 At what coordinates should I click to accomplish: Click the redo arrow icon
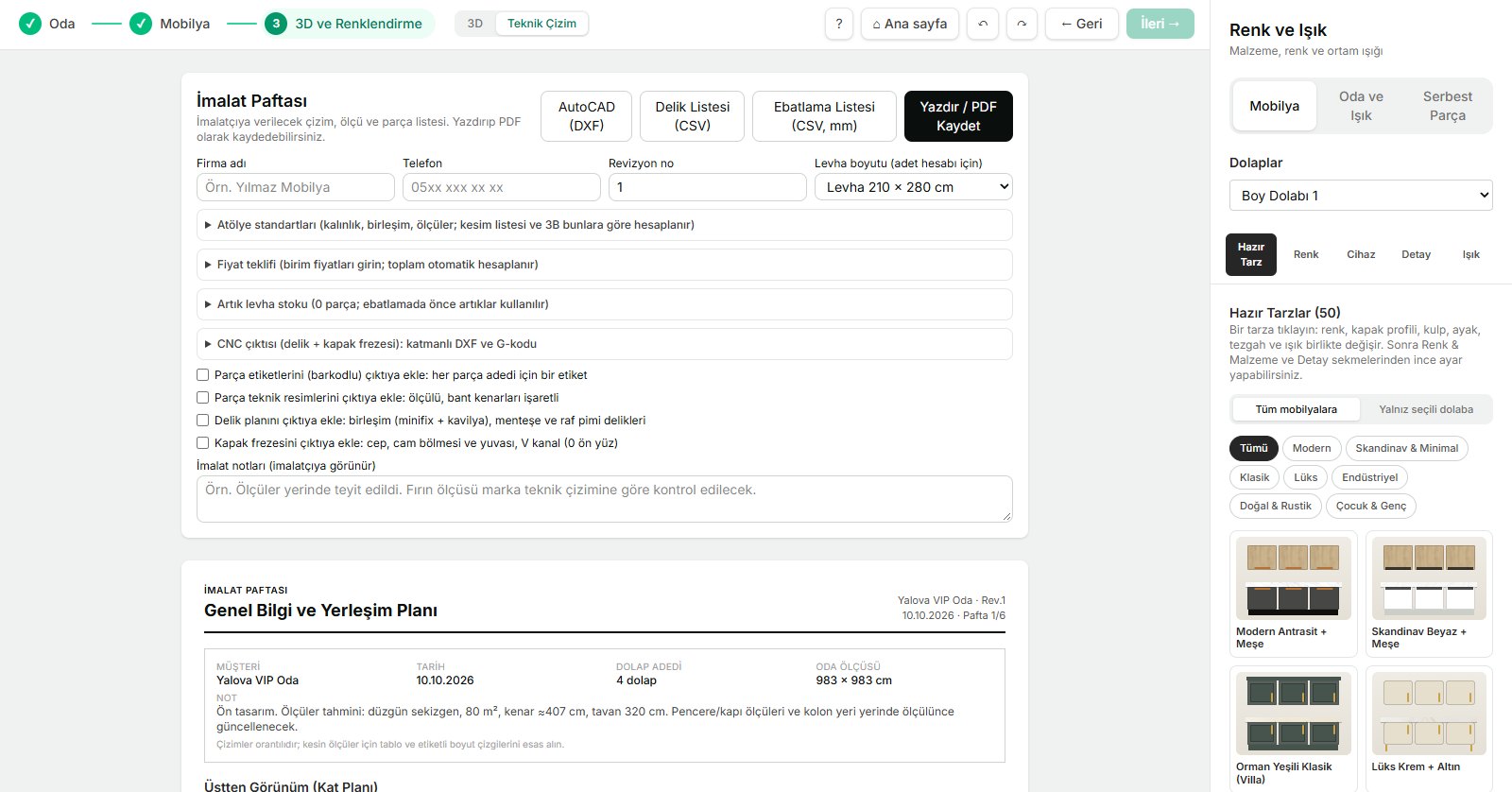pyautogui.click(x=1022, y=24)
